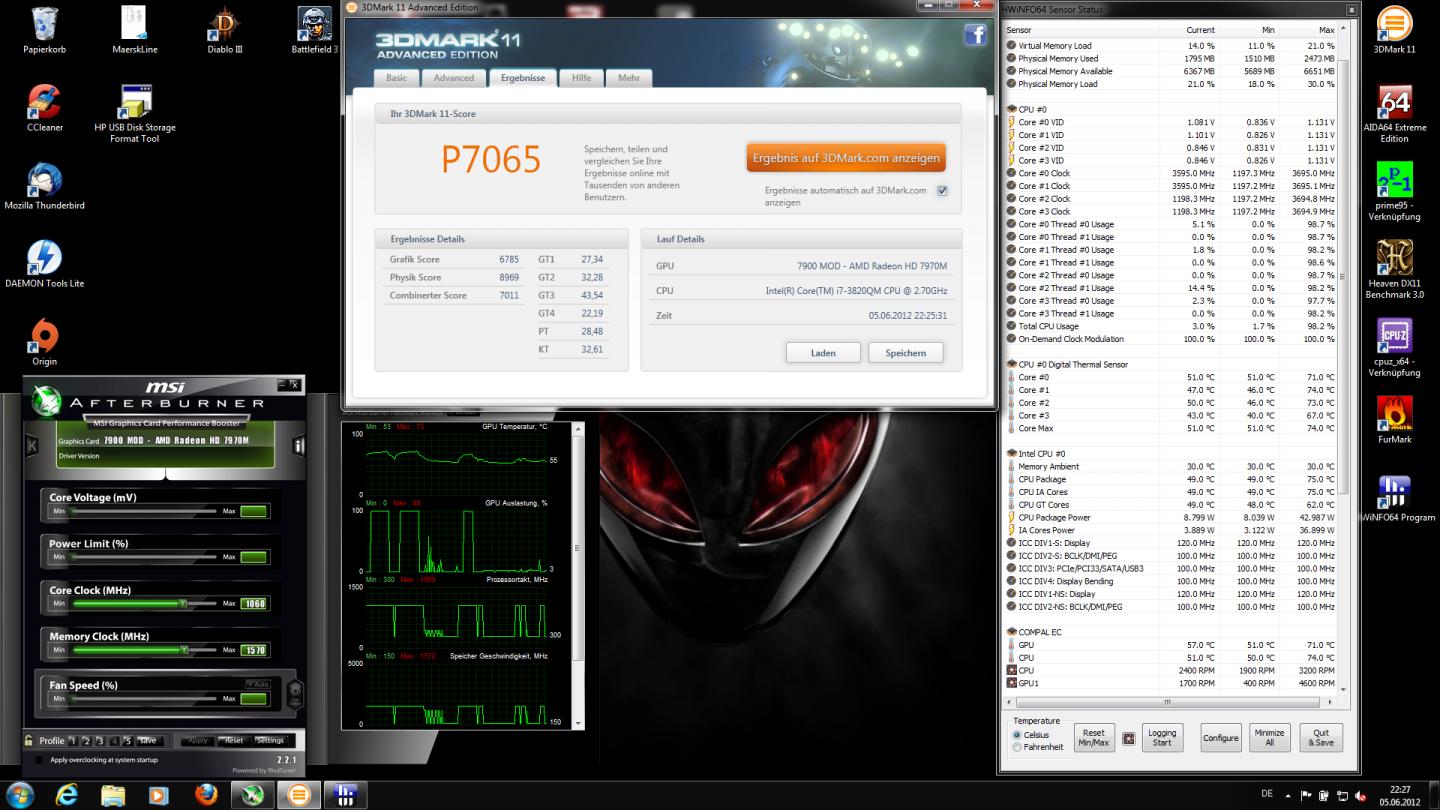Open Configure in HWiNFO64 sensor window
This screenshot has width=1440, height=810.
(1221, 738)
